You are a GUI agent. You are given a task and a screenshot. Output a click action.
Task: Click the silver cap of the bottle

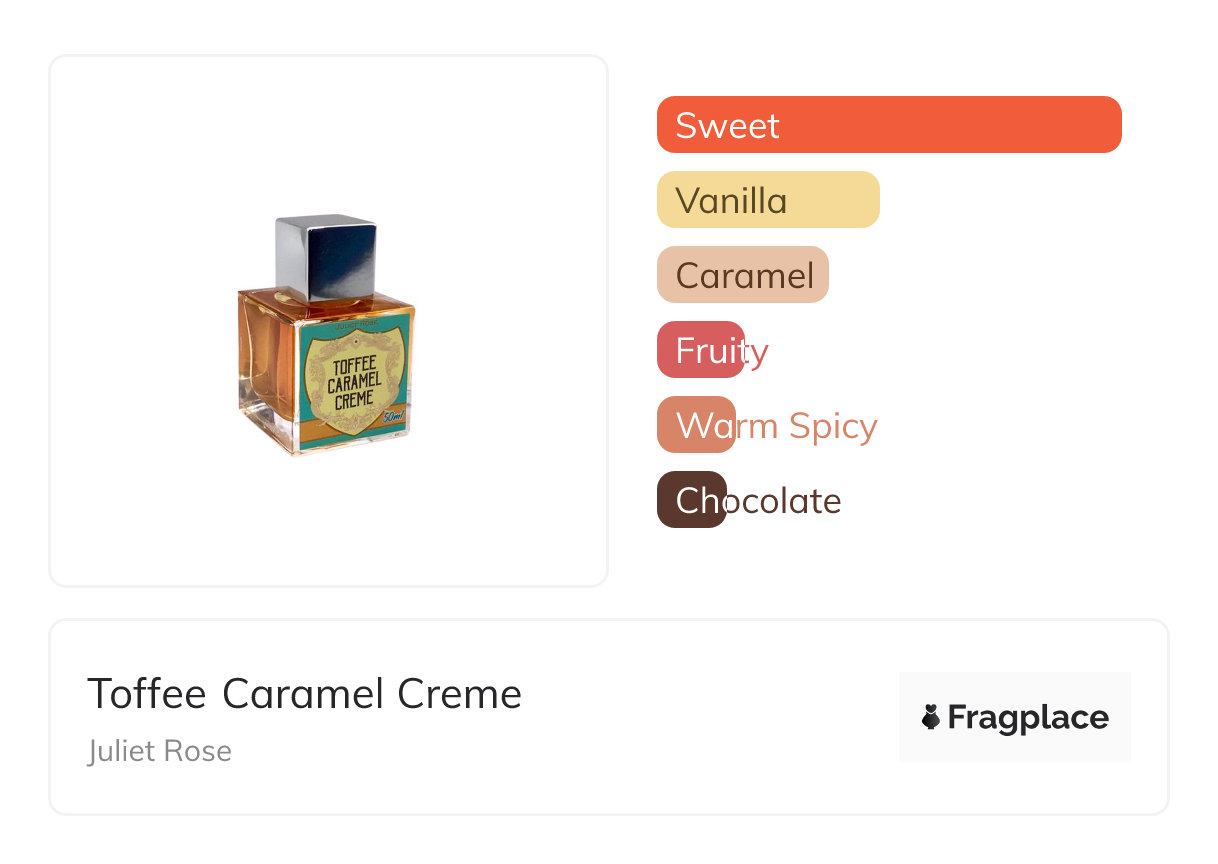[325, 257]
